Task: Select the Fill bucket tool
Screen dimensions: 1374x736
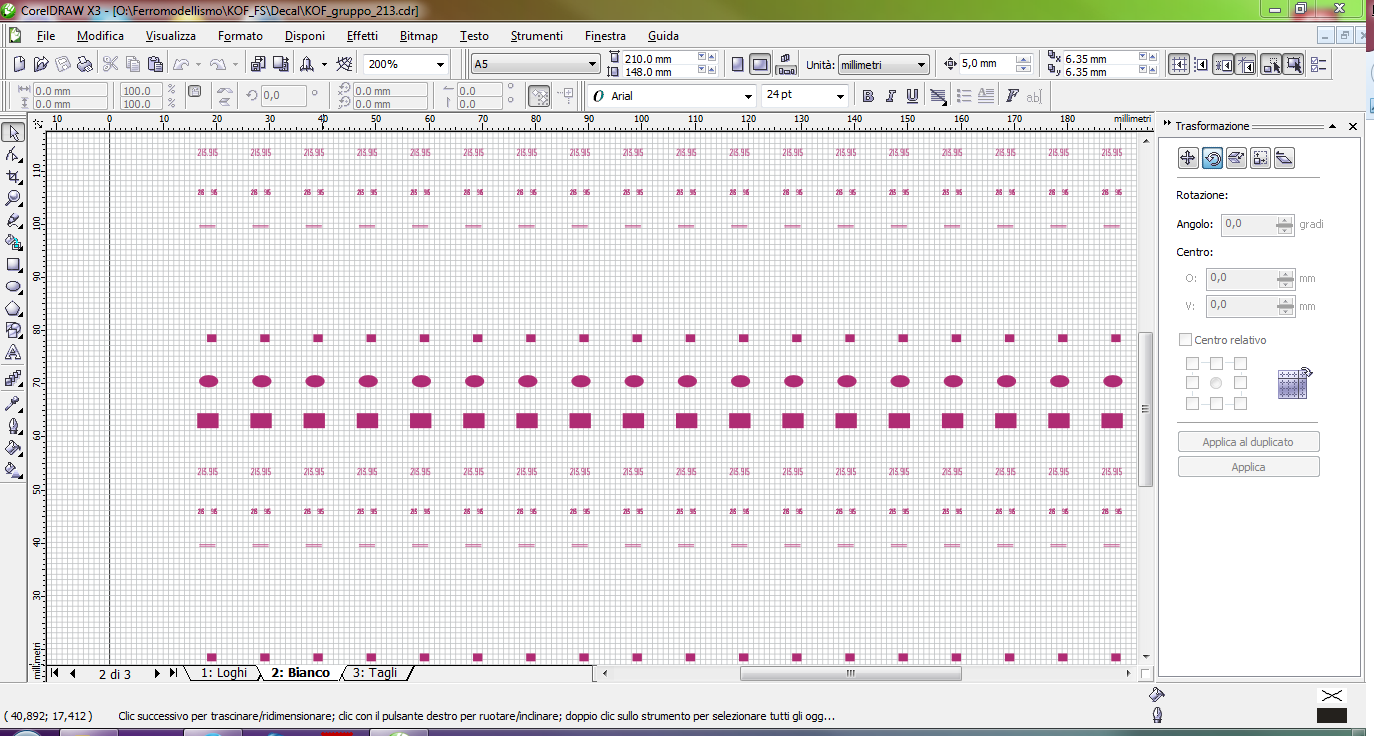Action: pos(13,448)
